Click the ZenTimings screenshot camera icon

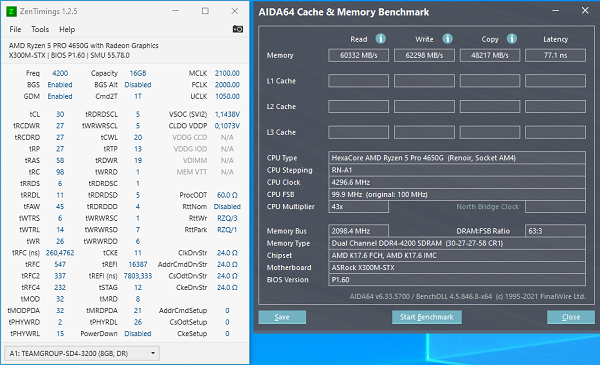click(x=238, y=29)
